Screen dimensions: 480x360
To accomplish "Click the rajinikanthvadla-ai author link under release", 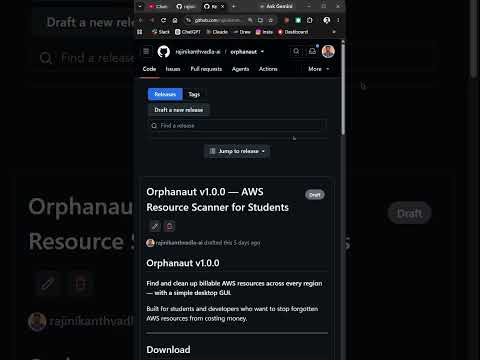I will coord(179,243).
